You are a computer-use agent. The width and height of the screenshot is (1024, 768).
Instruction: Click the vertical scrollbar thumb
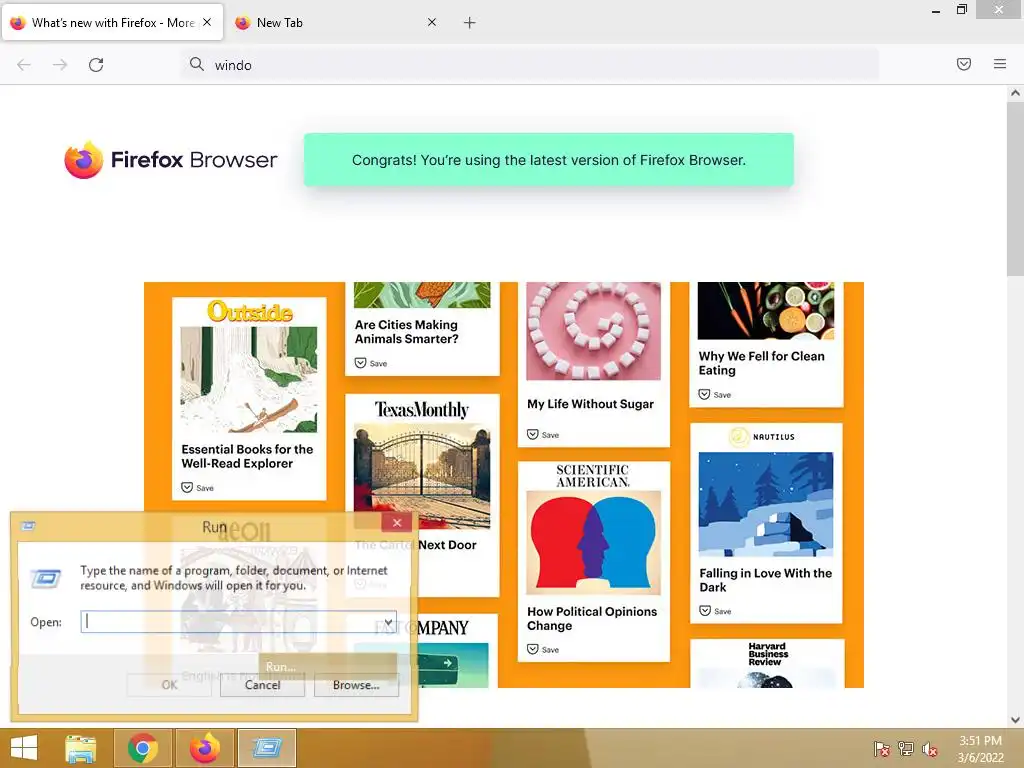coord(1015,188)
